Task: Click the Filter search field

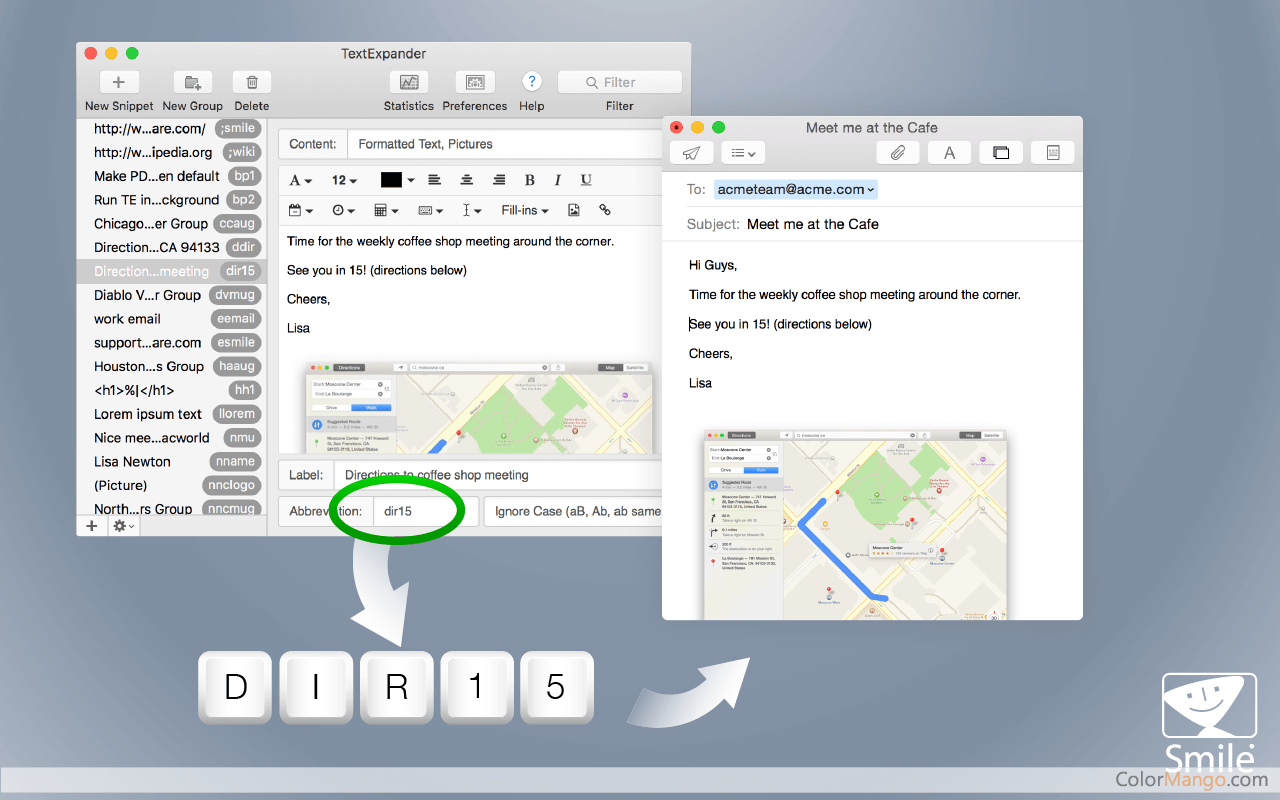Action: pos(620,82)
